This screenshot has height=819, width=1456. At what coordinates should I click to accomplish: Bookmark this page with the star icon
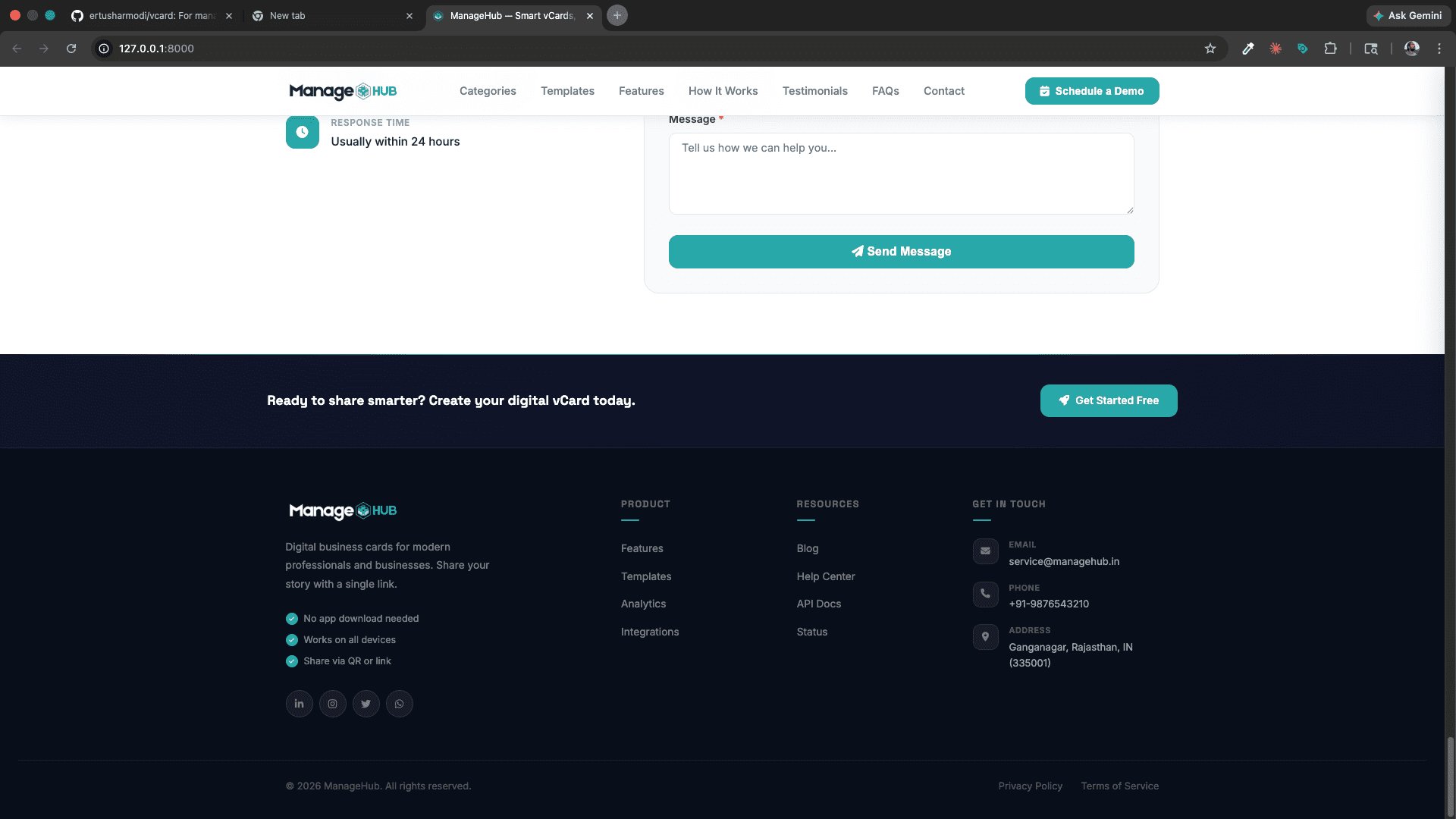point(1210,49)
